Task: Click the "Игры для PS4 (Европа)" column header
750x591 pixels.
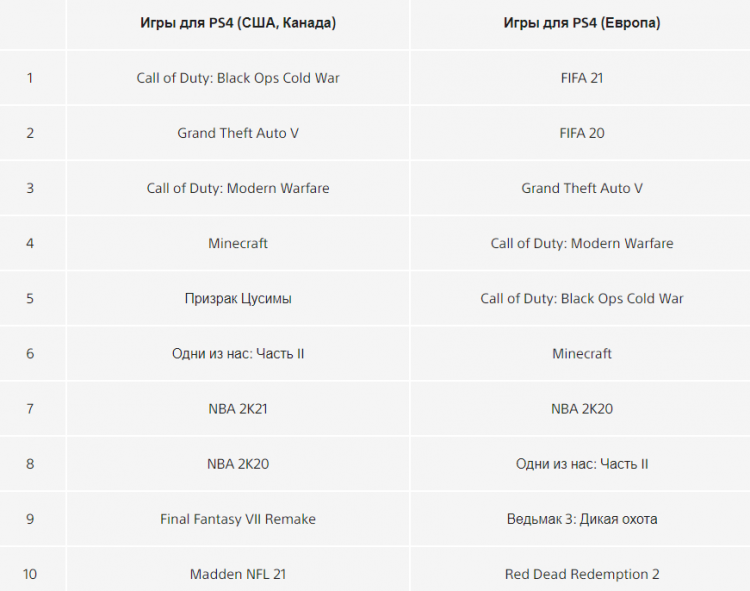Action: tap(582, 23)
